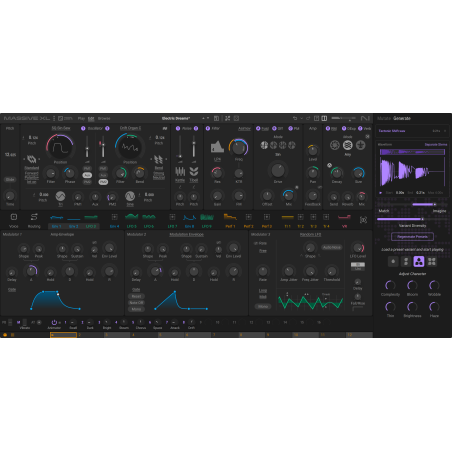Click the orange icon in bottom-left sequencer bar
This screenshot has width=452, height=452.
(5, 335)
